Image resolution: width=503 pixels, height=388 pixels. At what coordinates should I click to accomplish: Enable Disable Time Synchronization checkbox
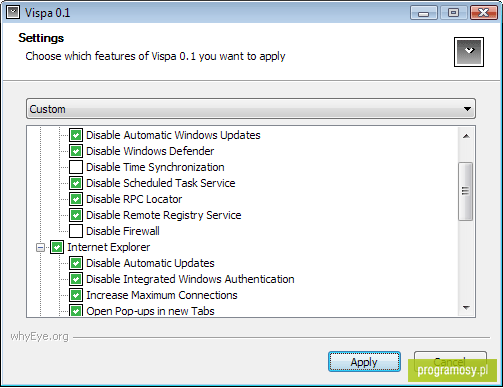click(x=76, y=167)
